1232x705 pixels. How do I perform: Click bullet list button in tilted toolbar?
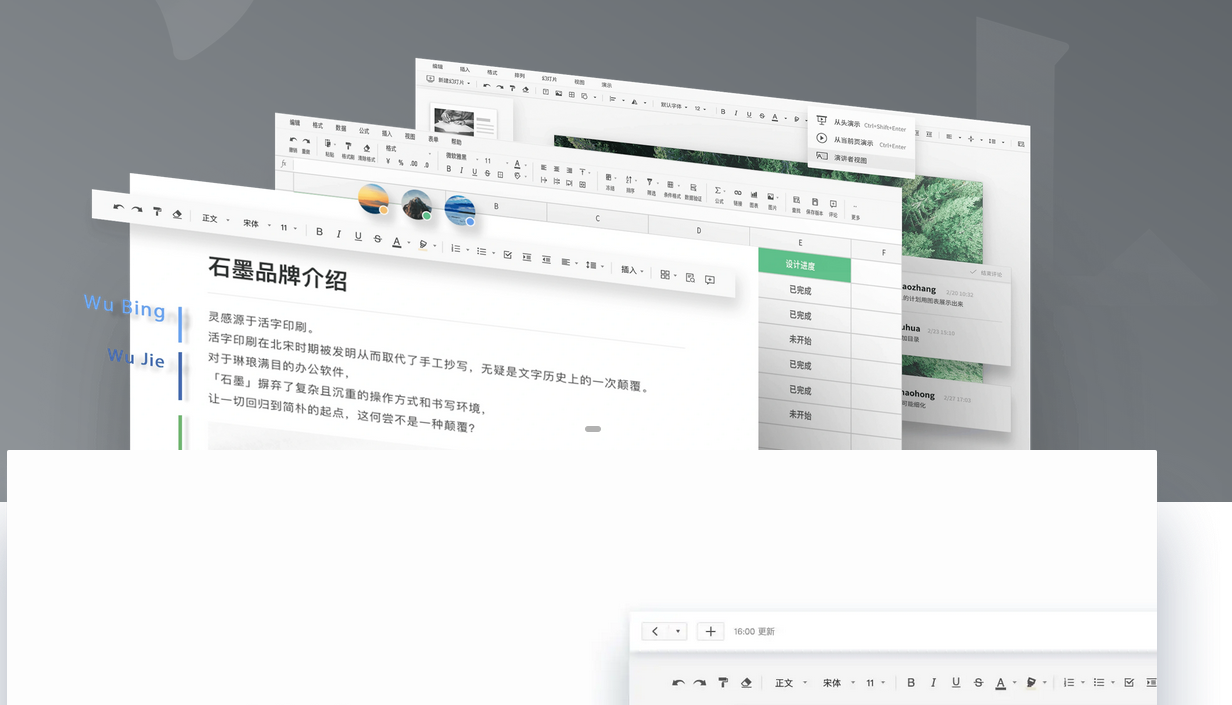484,251
